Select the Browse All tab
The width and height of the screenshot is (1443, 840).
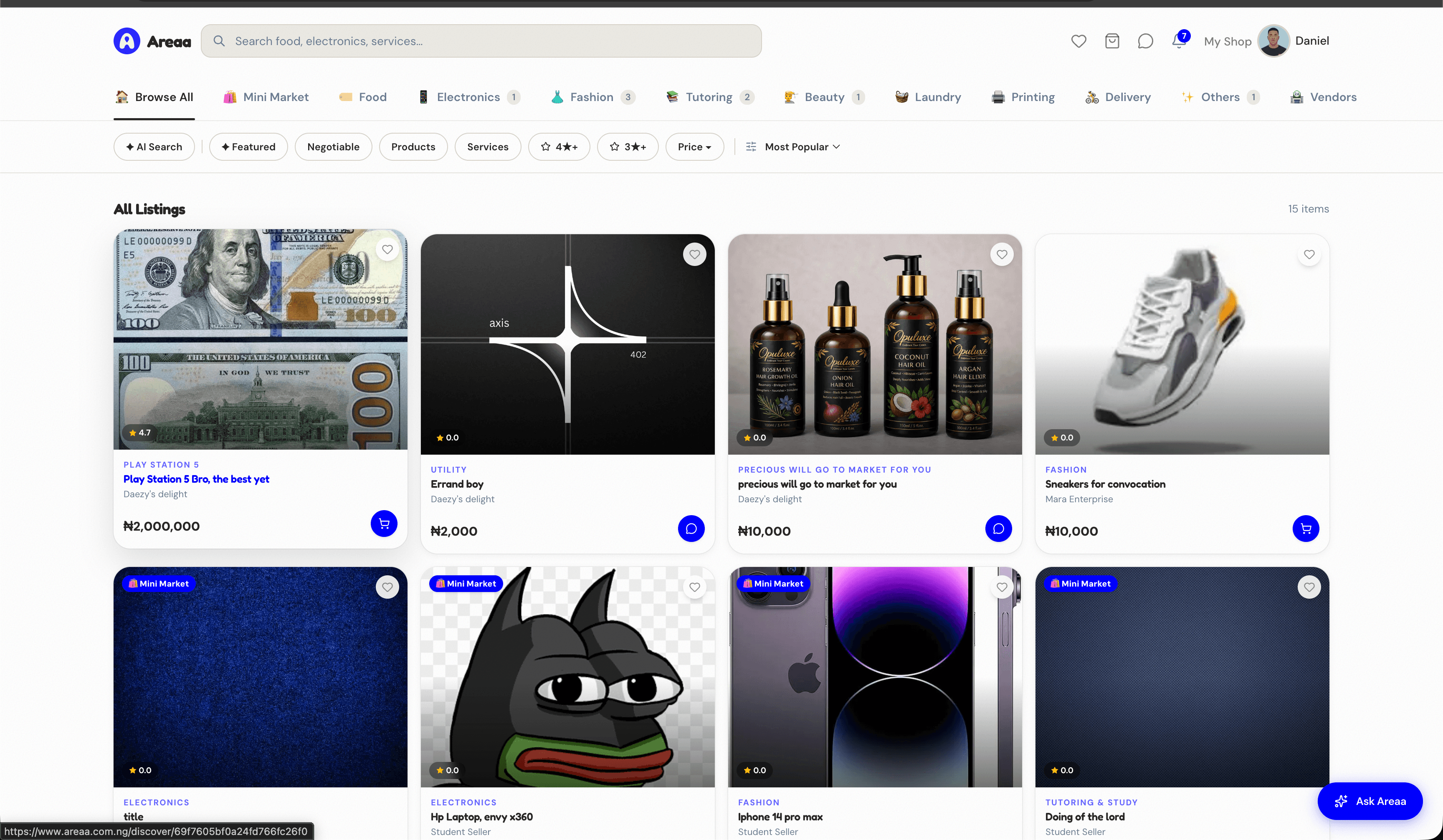[x=154, y=97]
